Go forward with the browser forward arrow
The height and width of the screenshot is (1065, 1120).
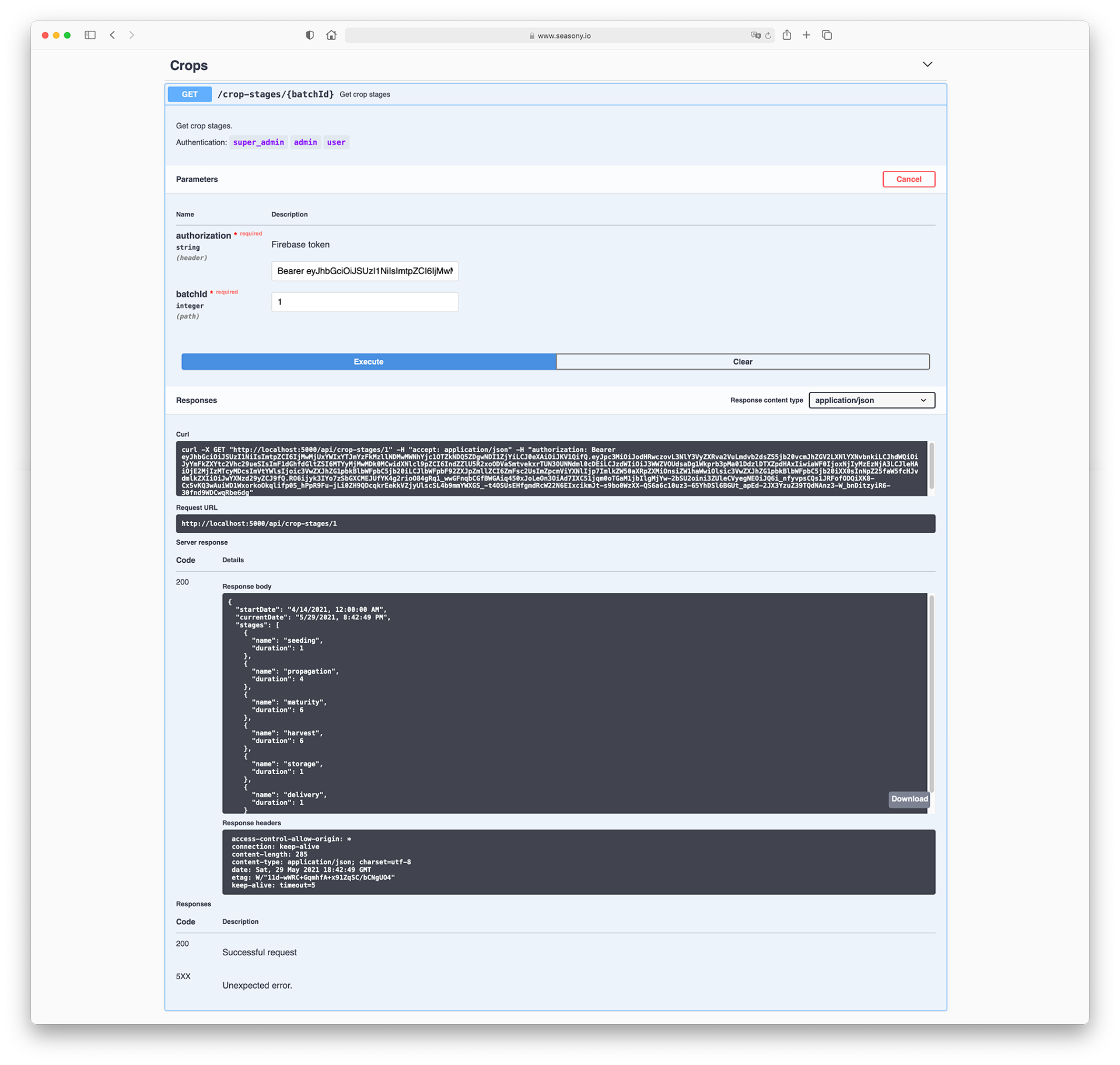[x=132, y=35]
